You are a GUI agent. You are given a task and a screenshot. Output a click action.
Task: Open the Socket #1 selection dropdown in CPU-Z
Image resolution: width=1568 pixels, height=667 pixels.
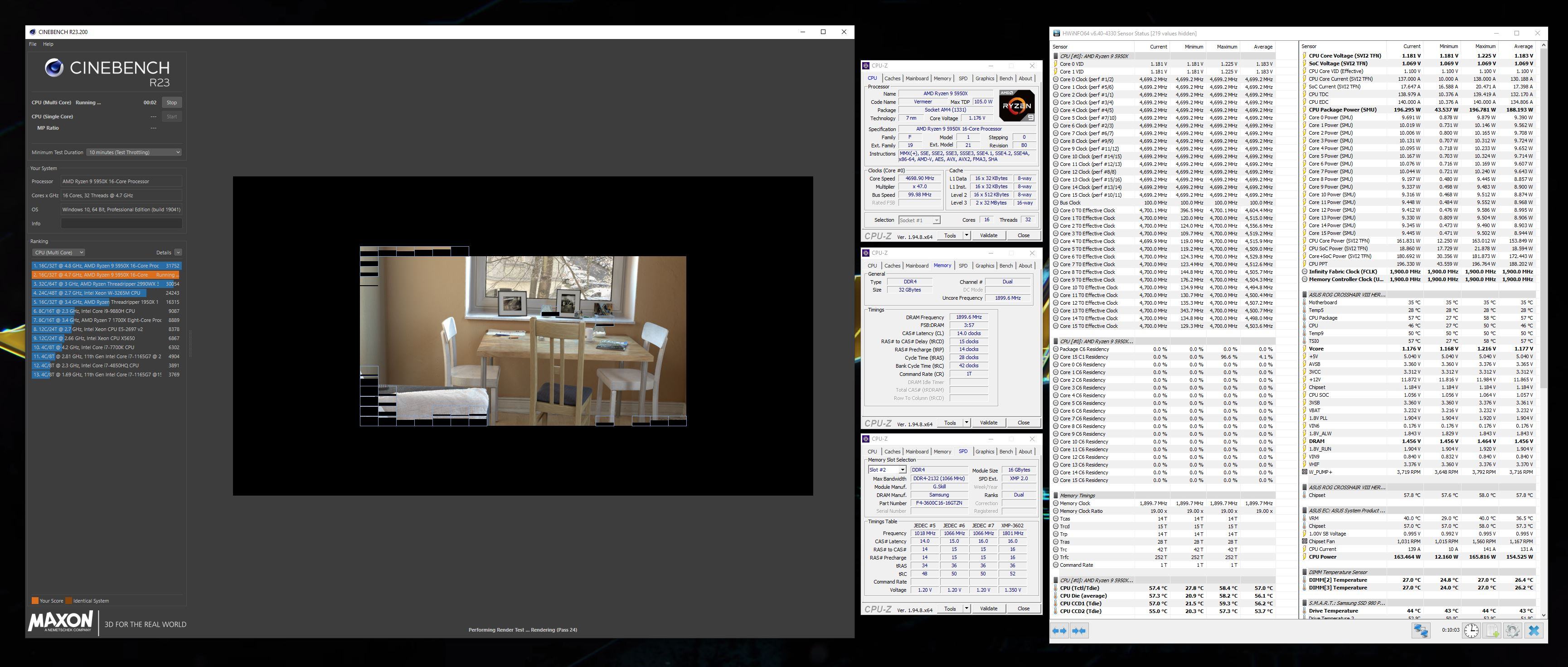click(919, 220)
